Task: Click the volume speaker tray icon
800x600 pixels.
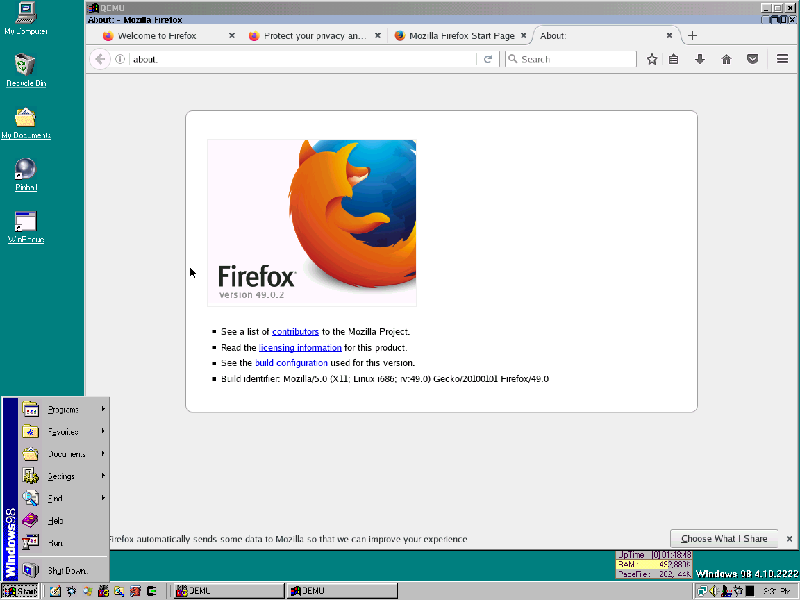Action: (713, 591)
